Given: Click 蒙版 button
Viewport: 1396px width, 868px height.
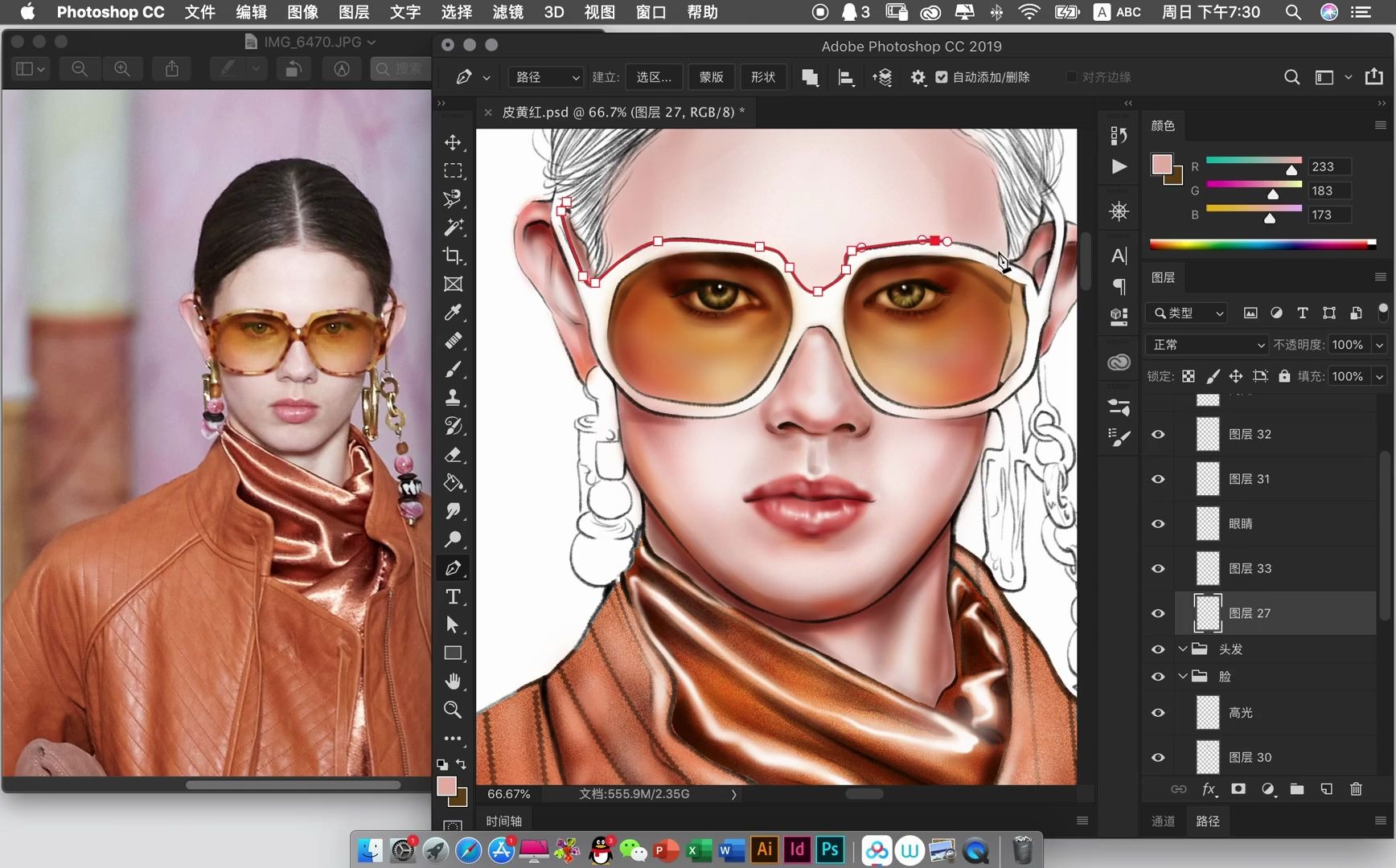Looking at the screenshot, I should tap(711, 77).
